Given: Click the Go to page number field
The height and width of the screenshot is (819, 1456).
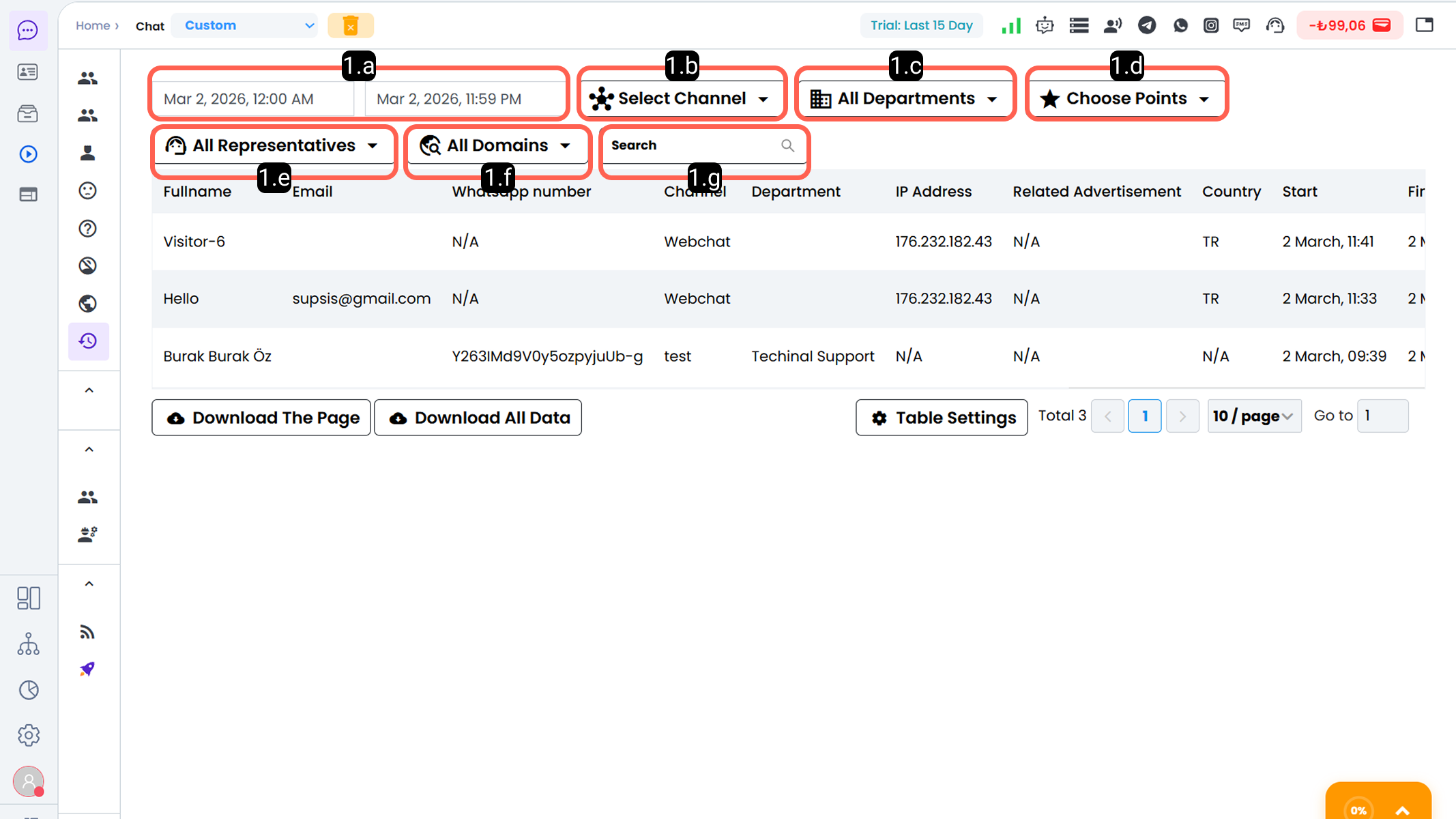Looking at the screenshot, I should pyautogui.click(x=1383, y=416).
